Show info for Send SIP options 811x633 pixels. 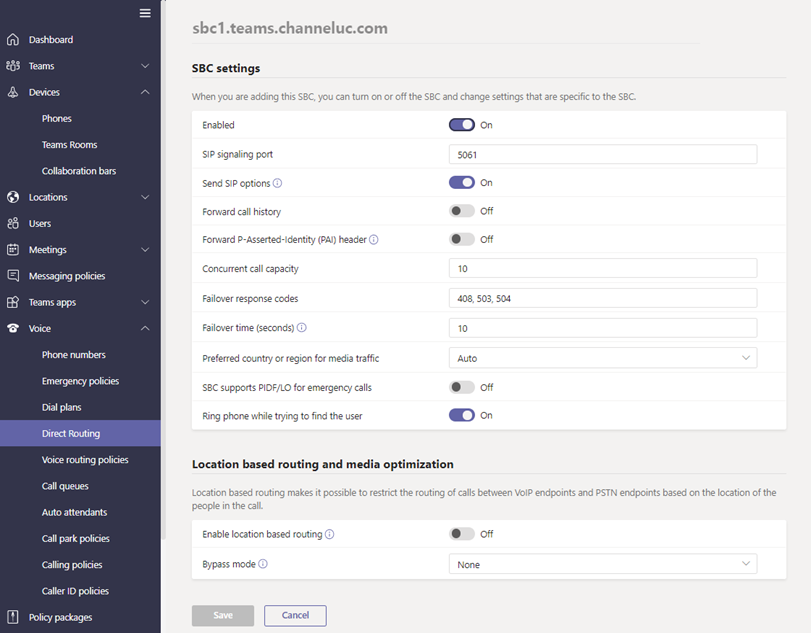(277, 183)
